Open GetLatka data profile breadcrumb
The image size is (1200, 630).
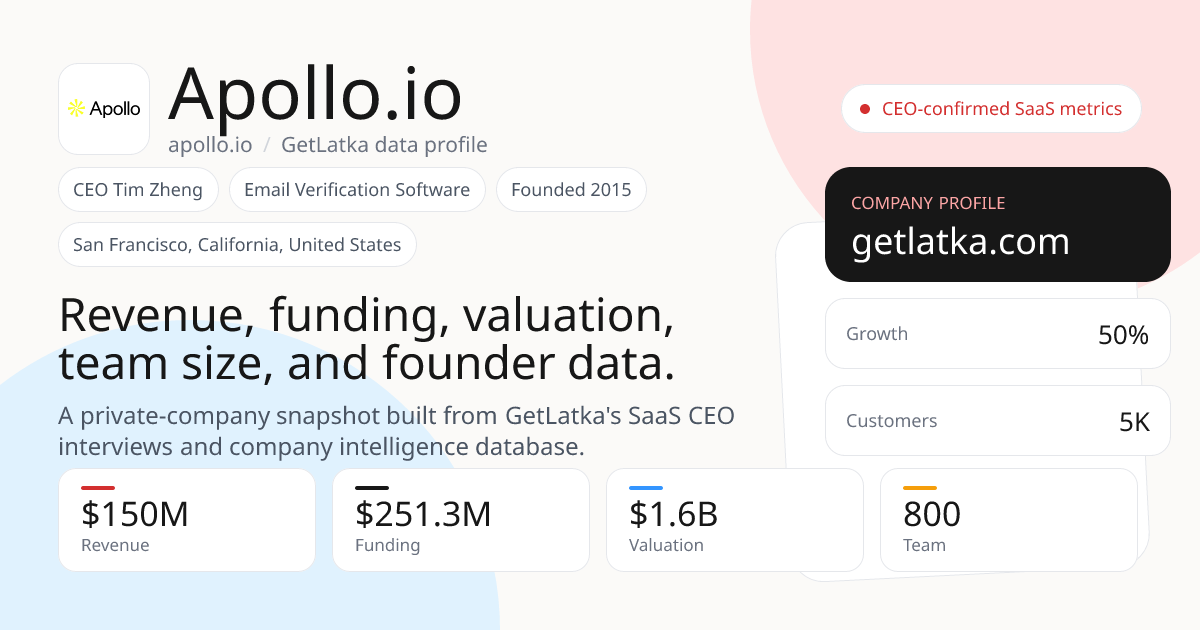[x=384, y=145]
